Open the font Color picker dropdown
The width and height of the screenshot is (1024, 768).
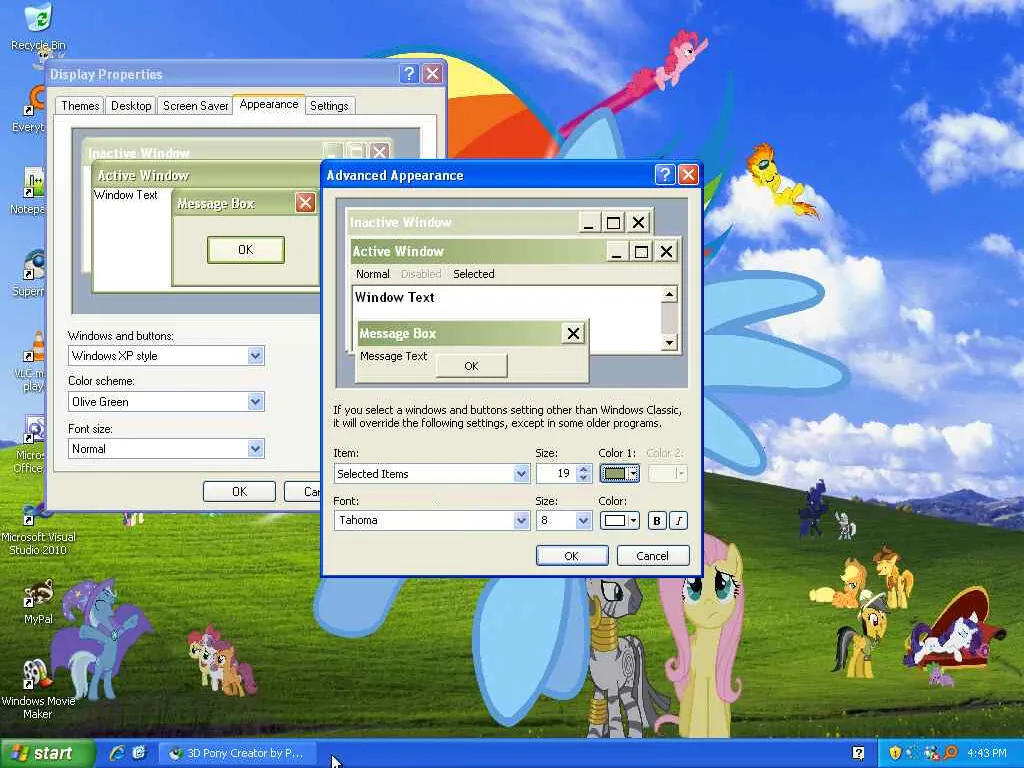tap(619, 520)
